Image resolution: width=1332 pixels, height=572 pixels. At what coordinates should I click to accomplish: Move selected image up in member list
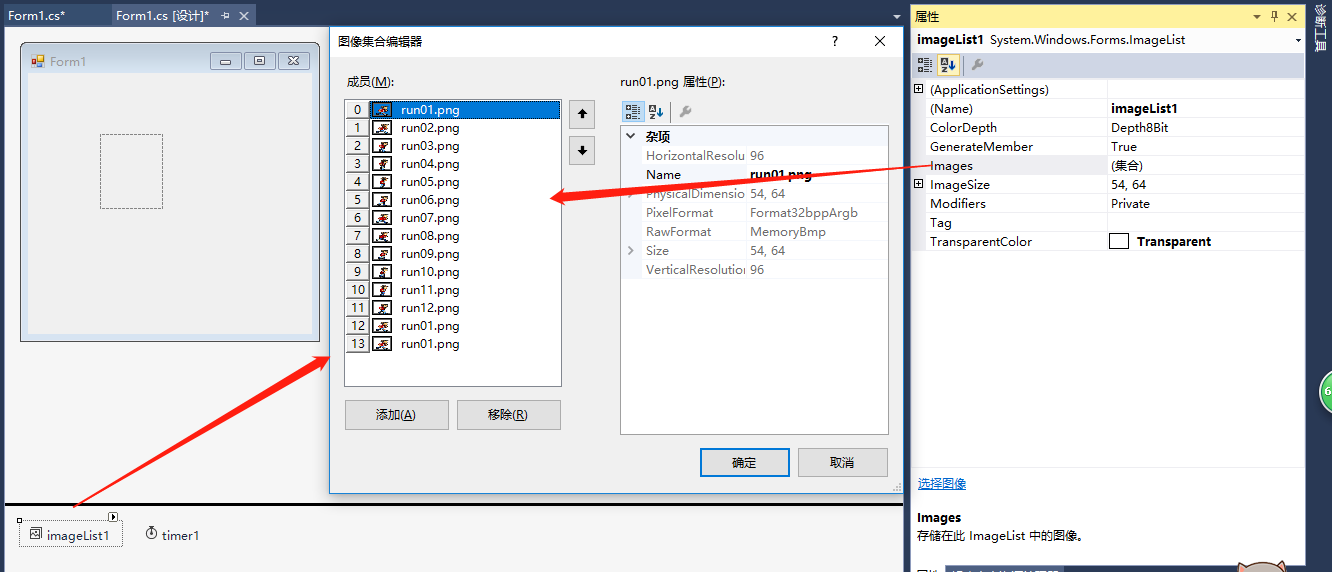pyautogui.click(x=581, y=114)
